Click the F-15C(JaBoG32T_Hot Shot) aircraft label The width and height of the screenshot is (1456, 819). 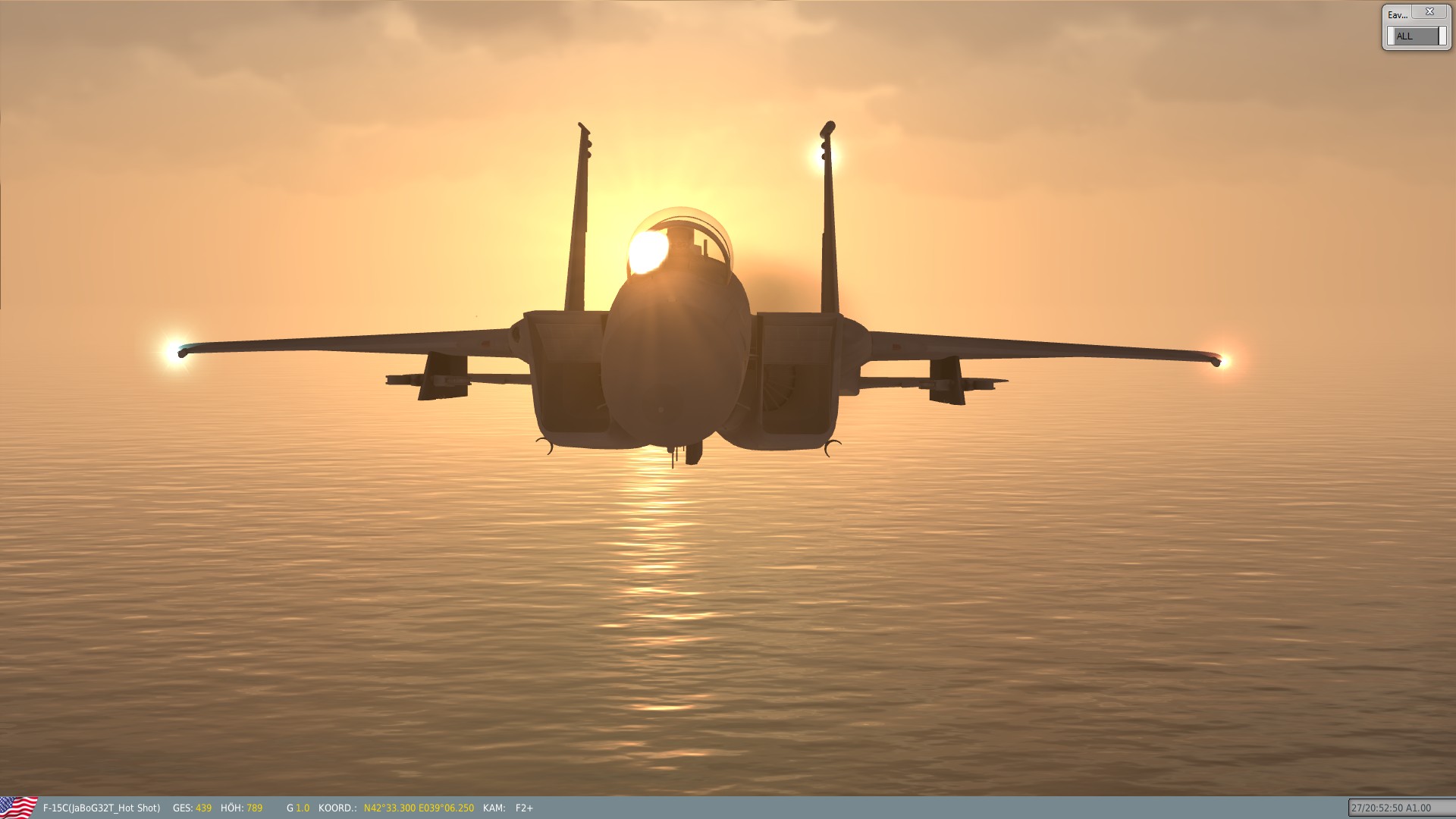[x=102, y=808]
